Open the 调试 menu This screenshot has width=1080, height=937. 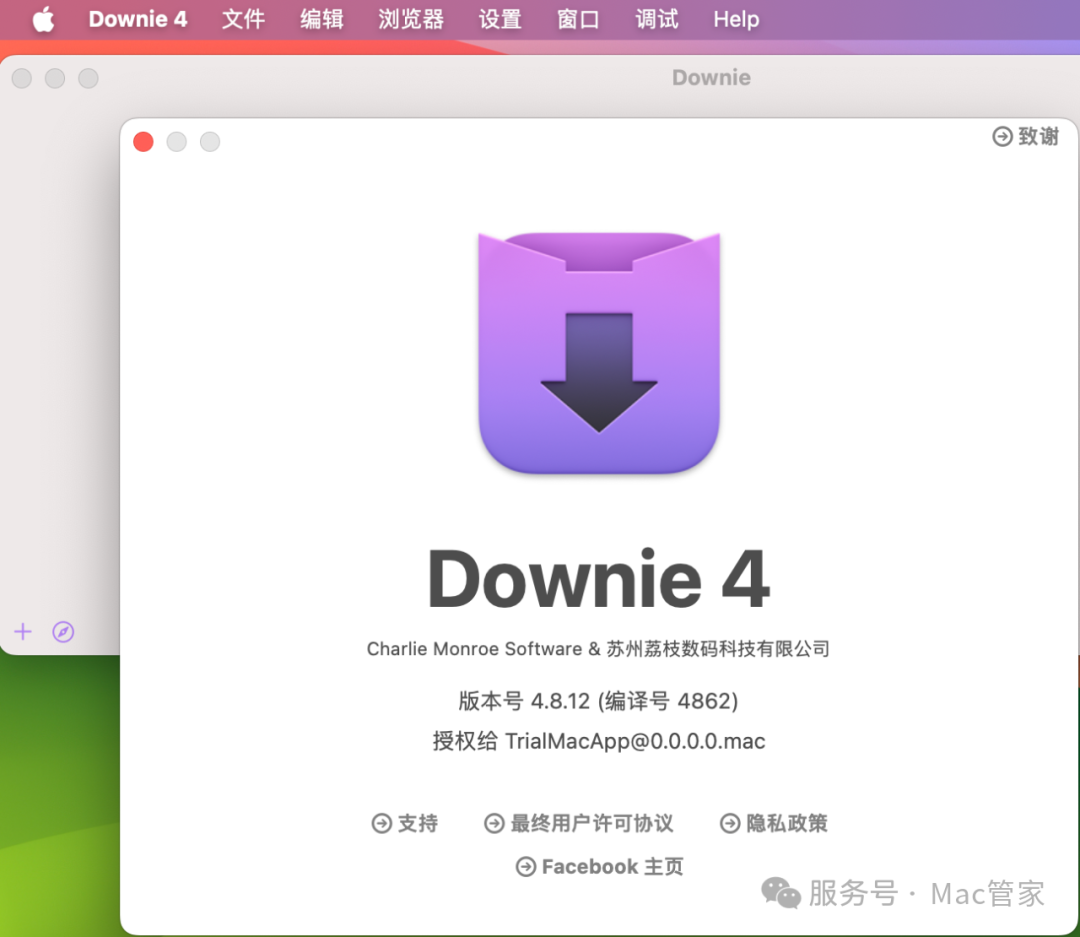[x=656, y=19]
